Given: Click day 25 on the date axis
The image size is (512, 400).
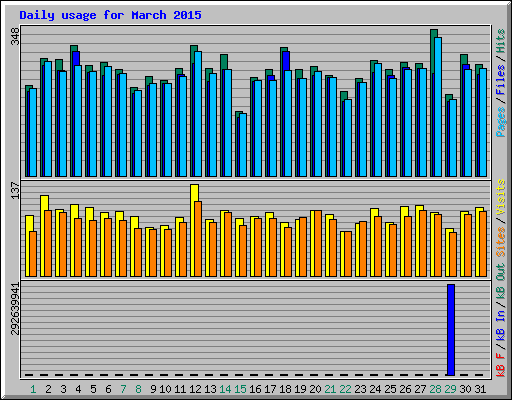Looking at the screenshot, I should tap(390, 389).
